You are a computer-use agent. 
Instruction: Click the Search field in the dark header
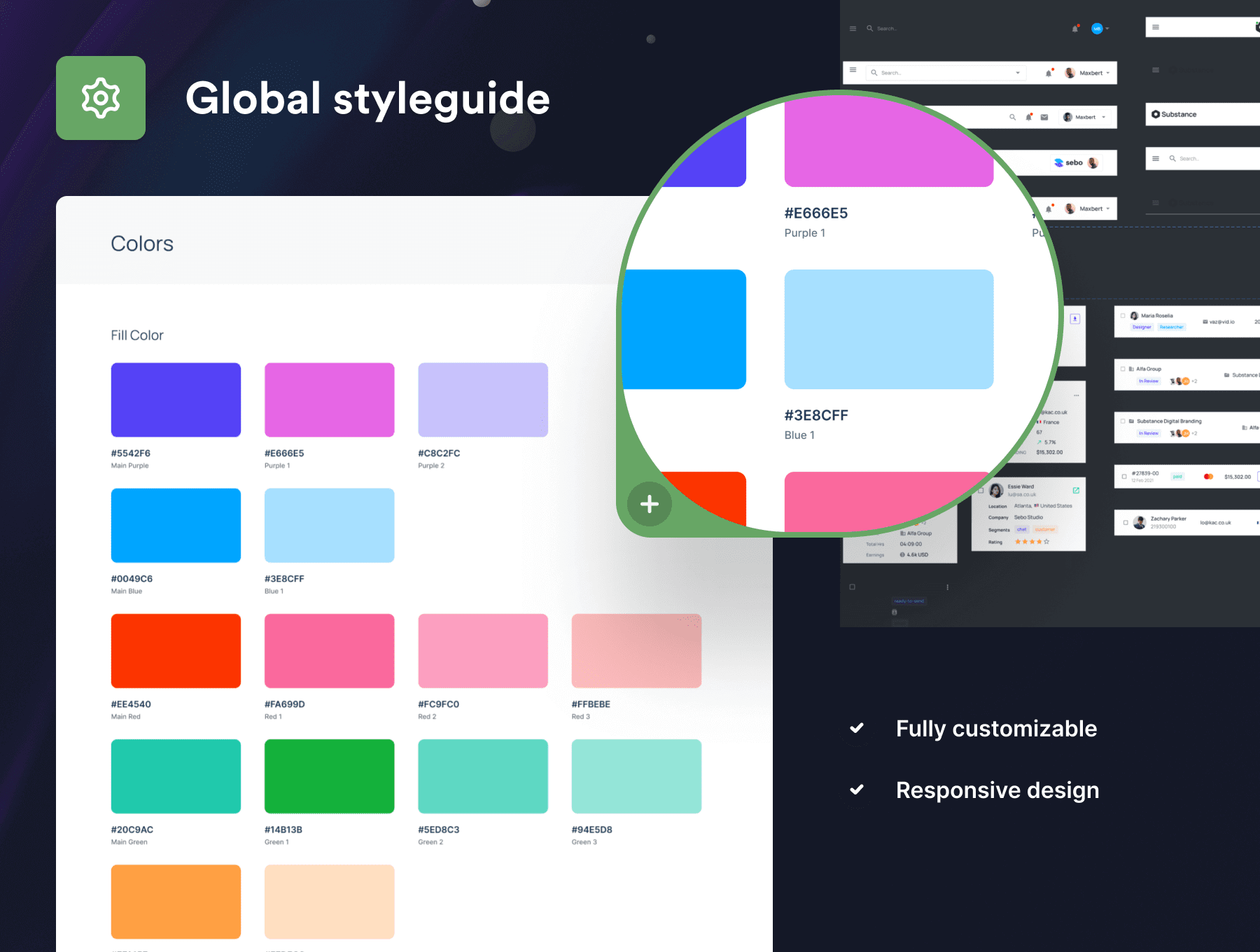tap(887, 29)
